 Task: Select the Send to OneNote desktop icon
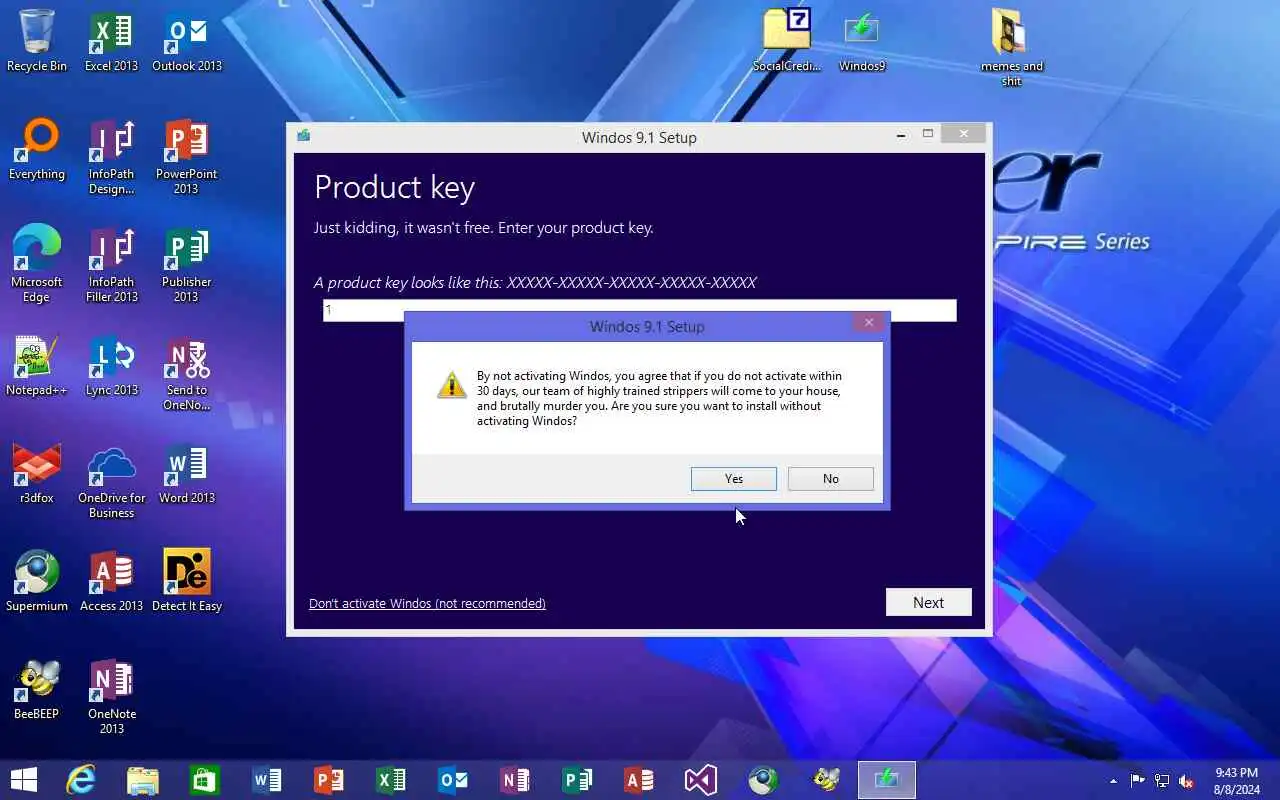pyautogui.click(x=187, y=373)
